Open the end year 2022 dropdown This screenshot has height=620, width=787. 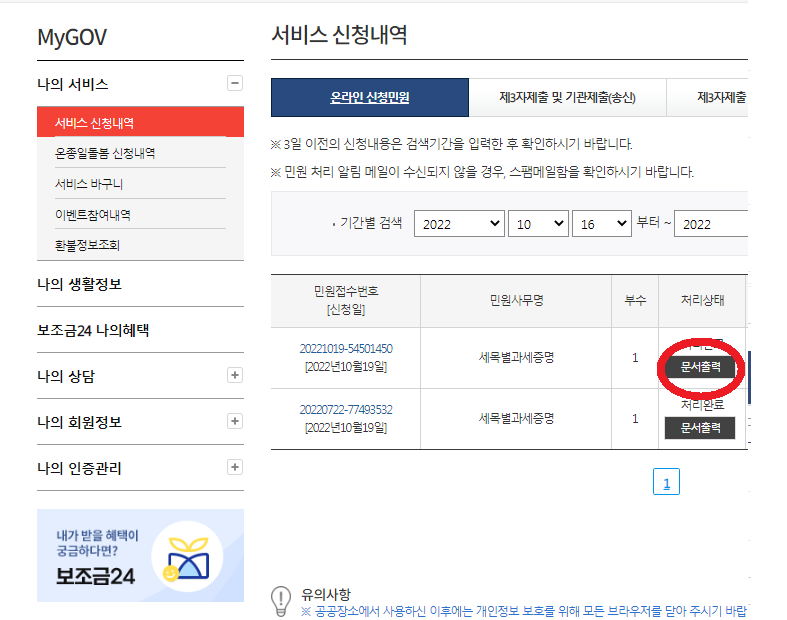point(711,224)
